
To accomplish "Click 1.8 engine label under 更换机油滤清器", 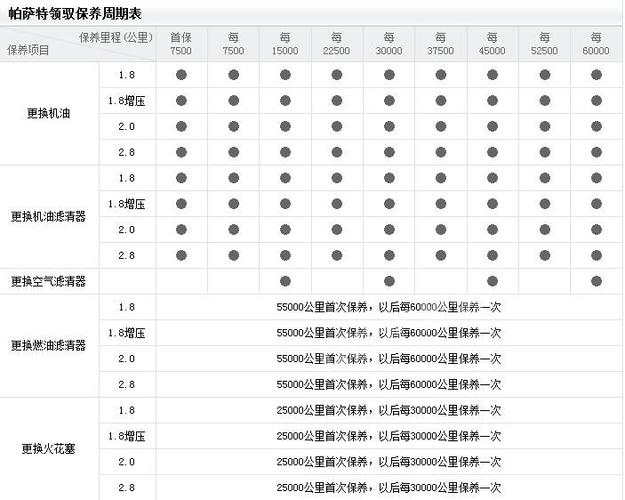I will point(127,178).
